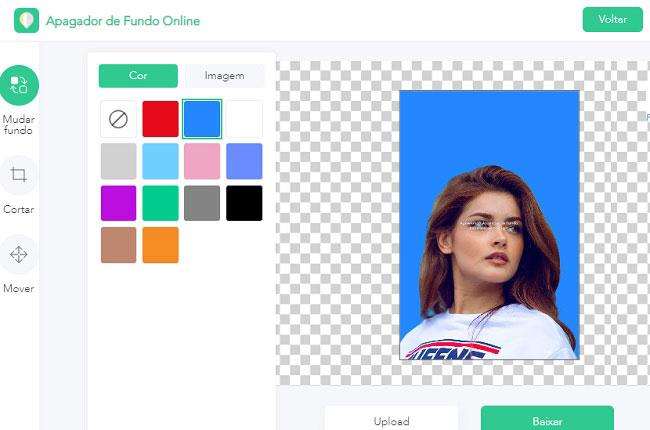Pick the green color swatch

click(160, 203)
